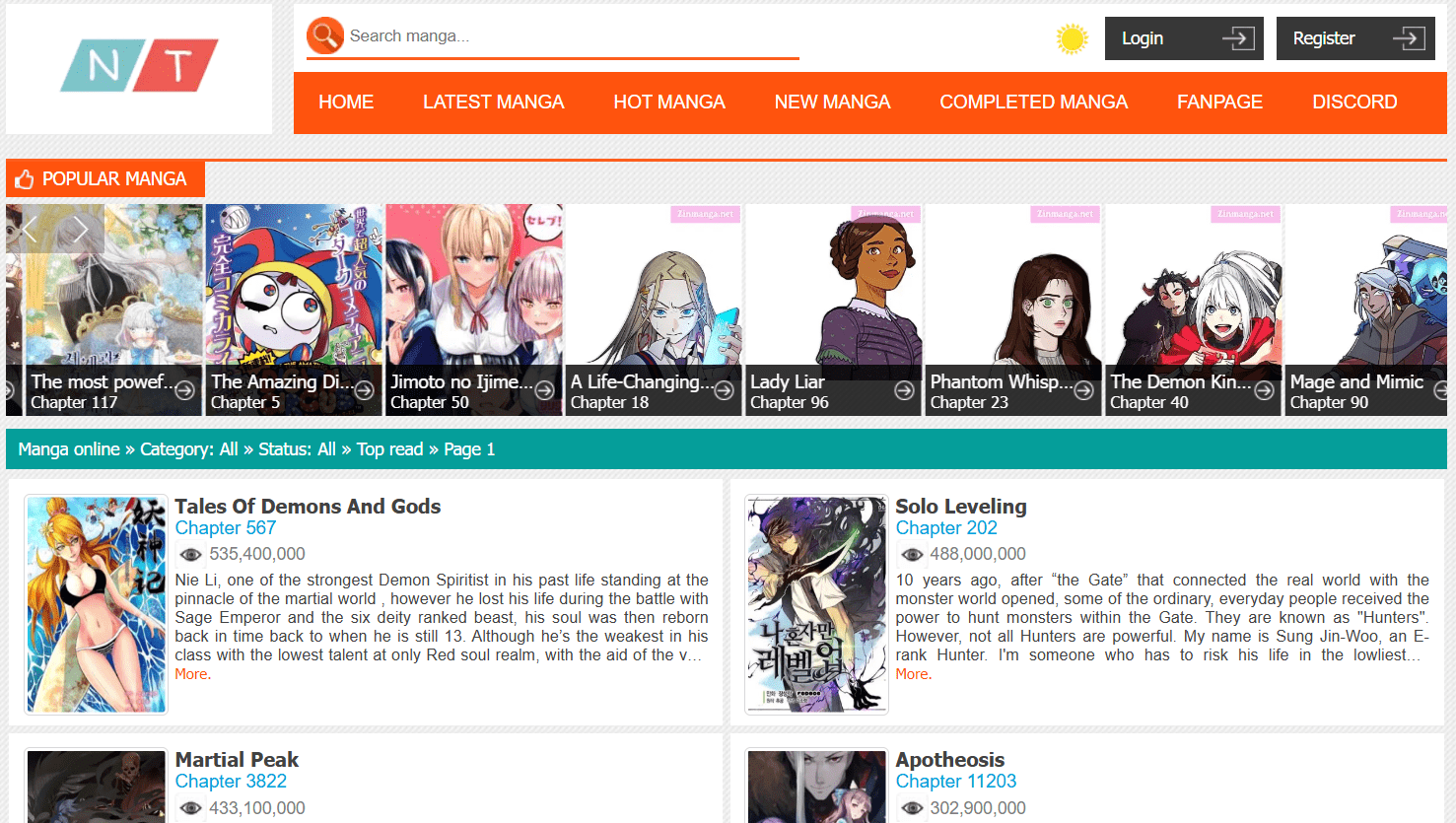The width and height of the screenshot is (1456, 823).
Task: Open Chapter 567 link
Action: [x=226, y=528]
